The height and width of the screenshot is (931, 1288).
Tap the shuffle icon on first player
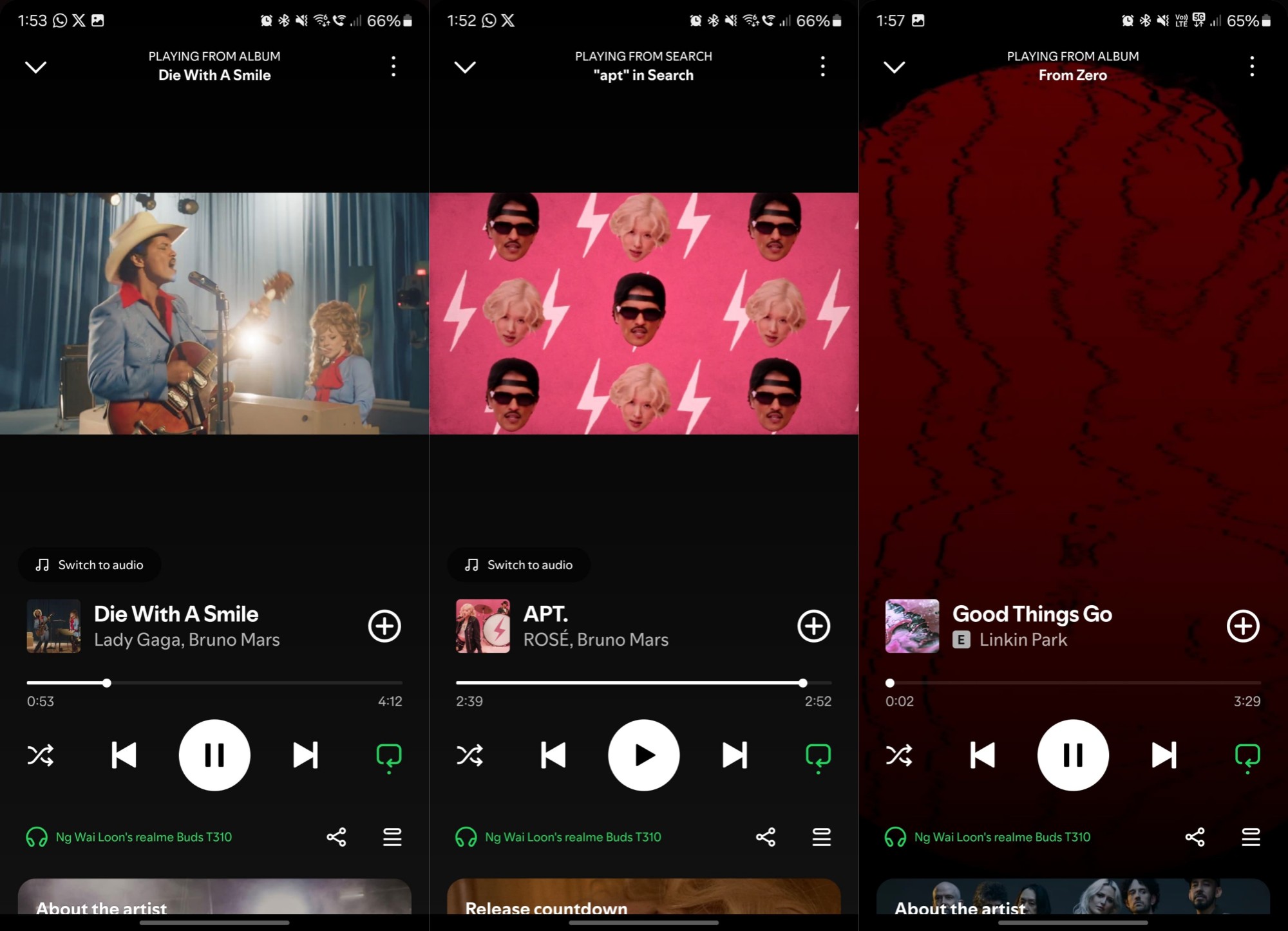40,756
